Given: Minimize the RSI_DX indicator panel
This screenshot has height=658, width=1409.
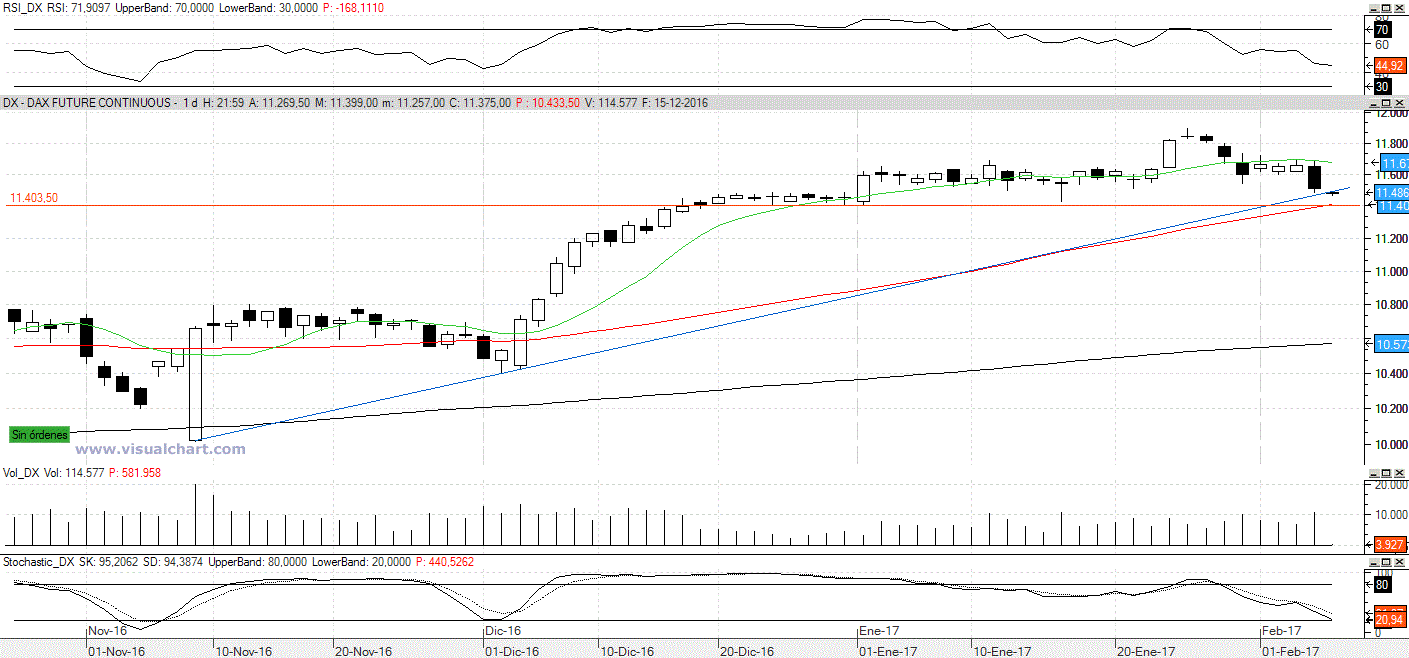Looking at the screenshot, I should [x=1374, y=7].
